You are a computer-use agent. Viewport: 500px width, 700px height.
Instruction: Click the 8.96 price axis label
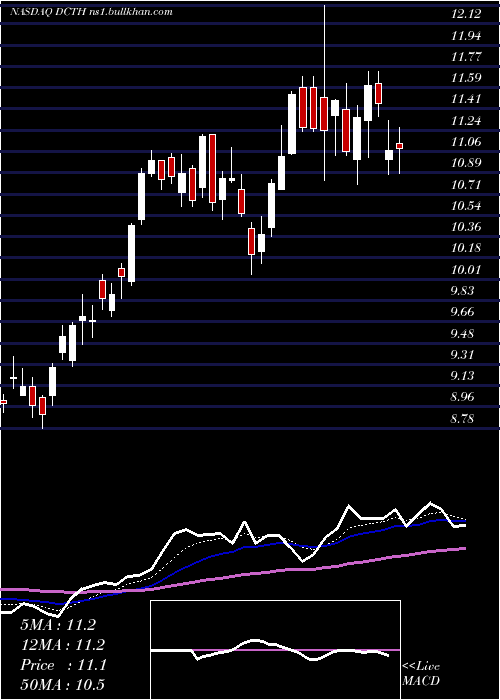click(460, 397)
